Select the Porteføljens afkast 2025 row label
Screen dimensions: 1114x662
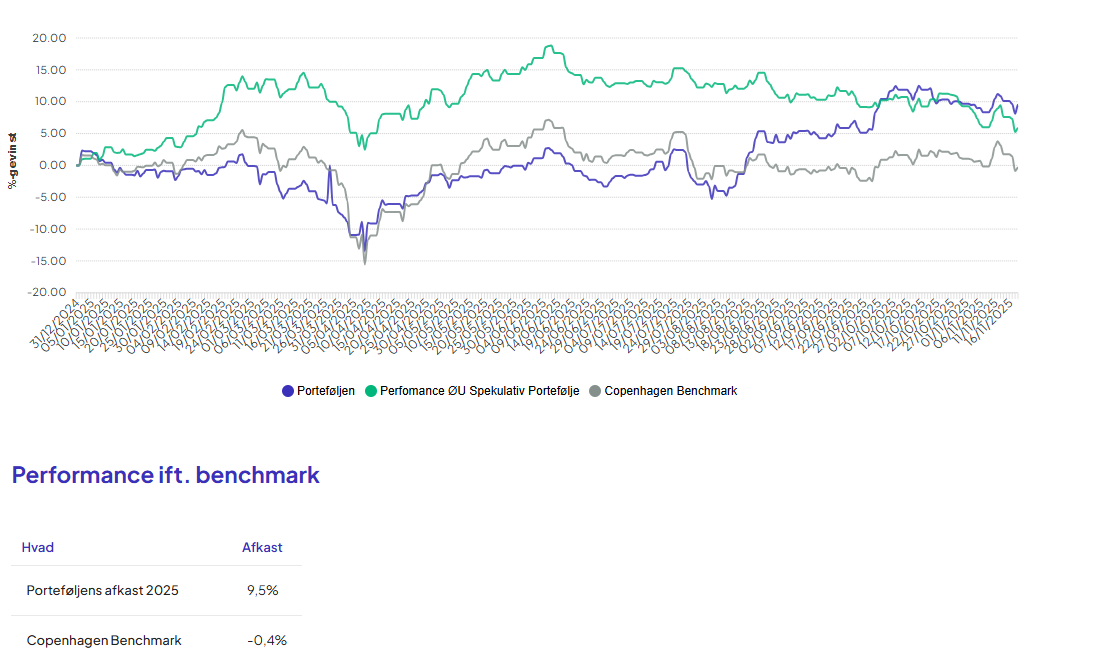coord(102,590)
